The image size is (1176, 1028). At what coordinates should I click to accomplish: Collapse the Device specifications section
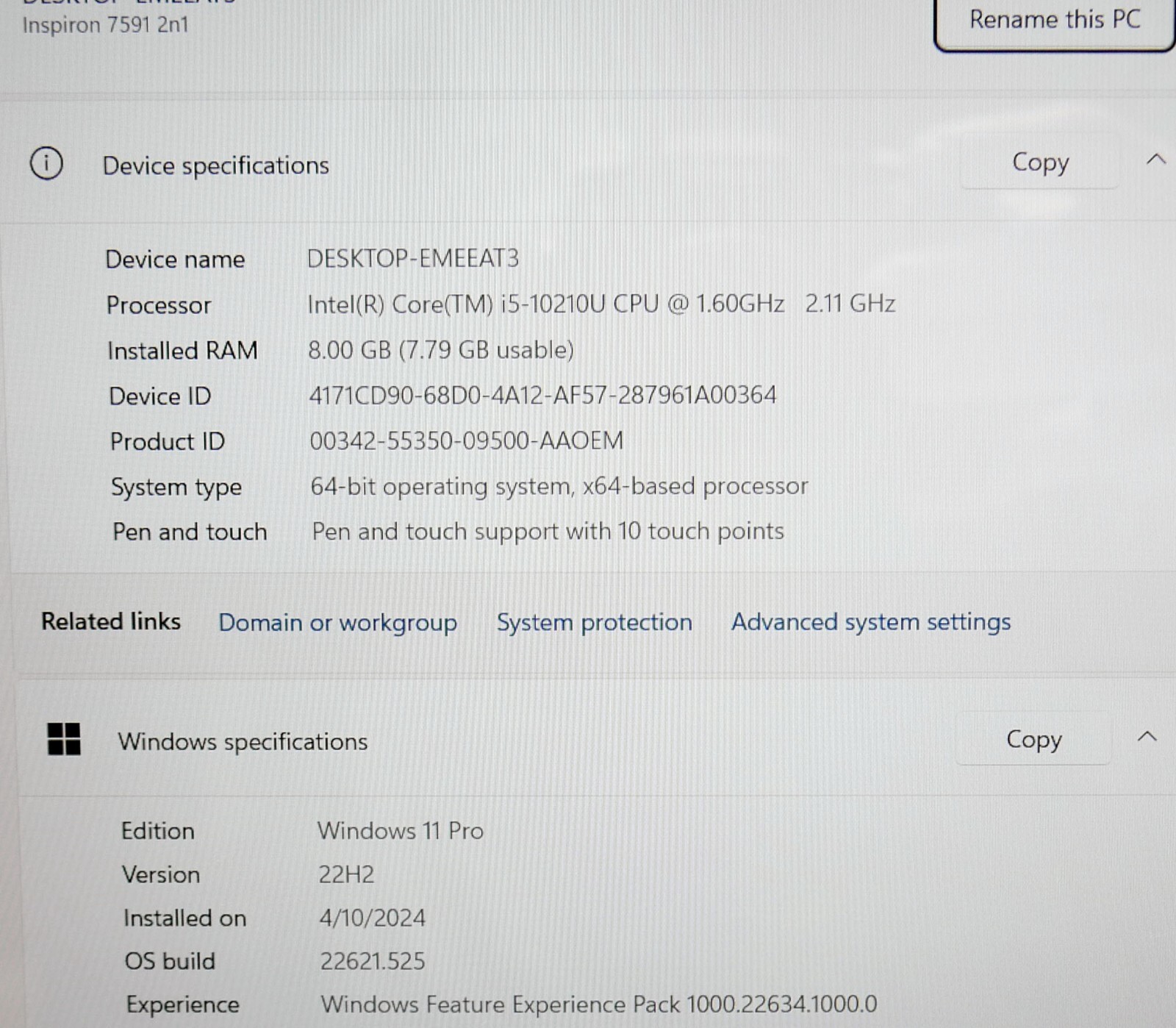click(1156, 159)
